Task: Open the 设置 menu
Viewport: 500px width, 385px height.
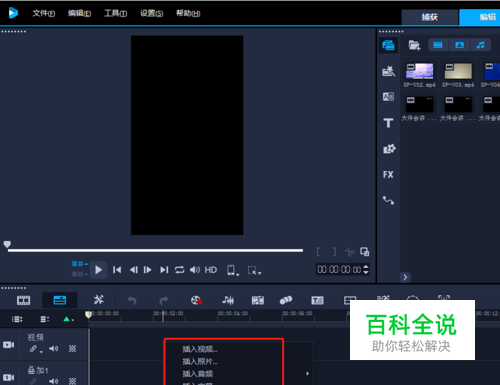Action: 151,13
